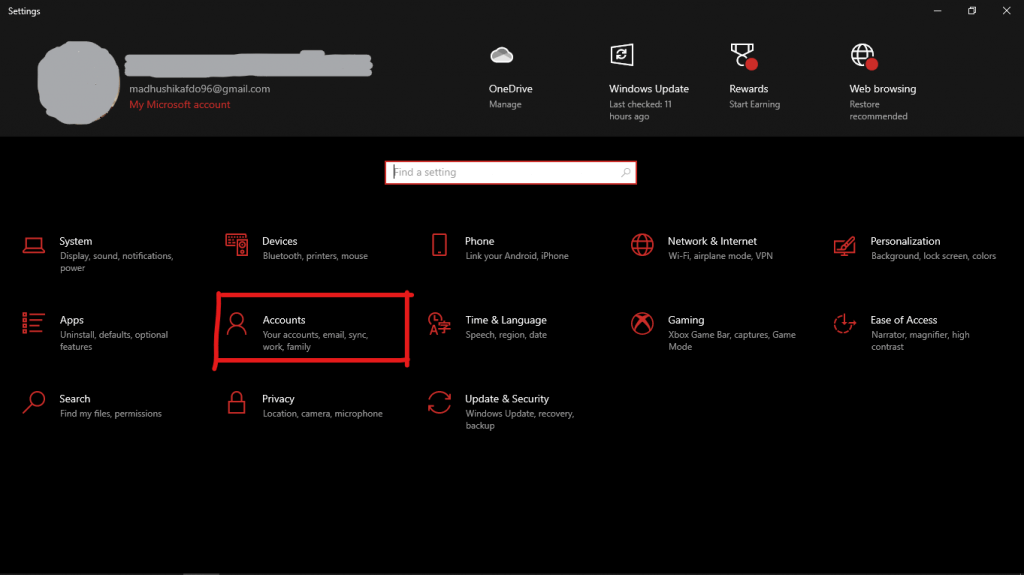The height and width of the screenshot is (575, 1024).
Task: Open Update & Security category title
Action: [507, 399]
